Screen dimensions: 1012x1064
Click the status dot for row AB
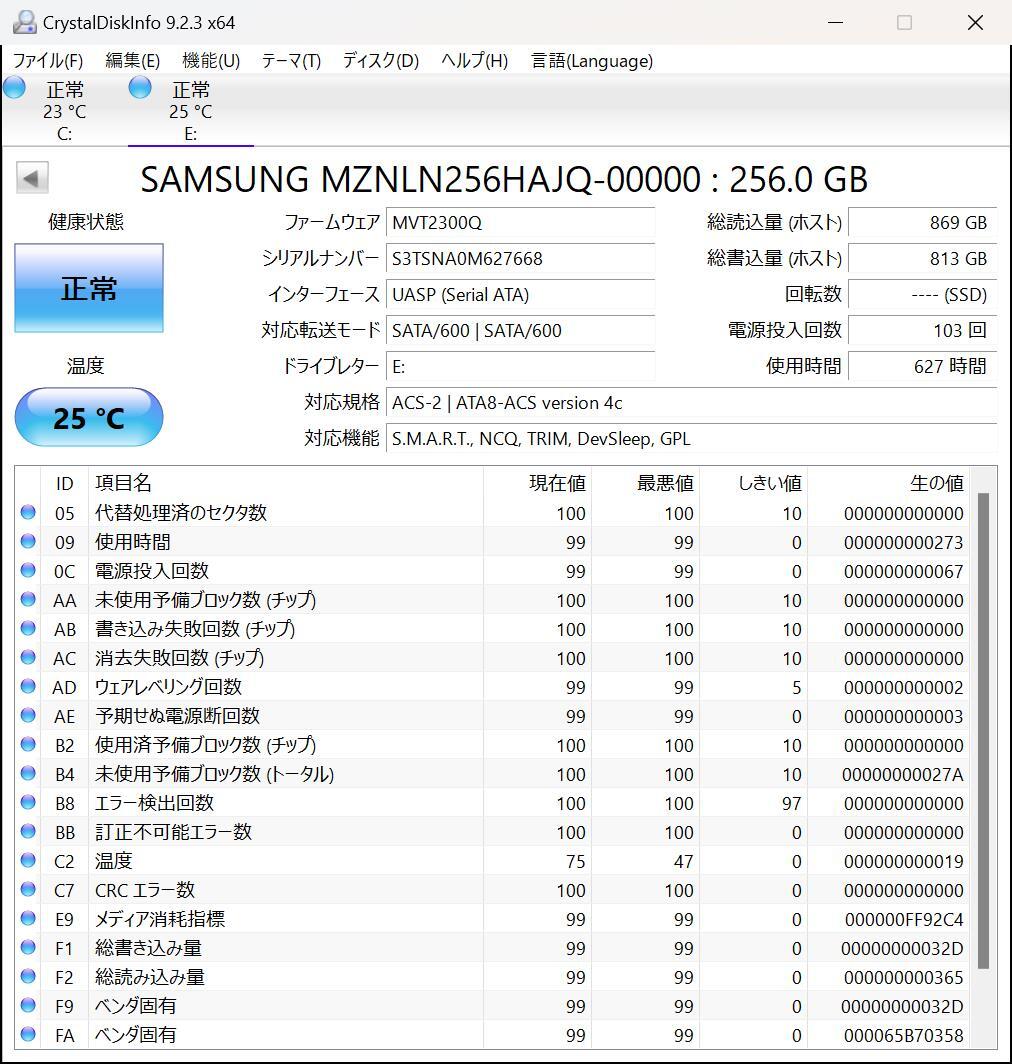(28, 628)
